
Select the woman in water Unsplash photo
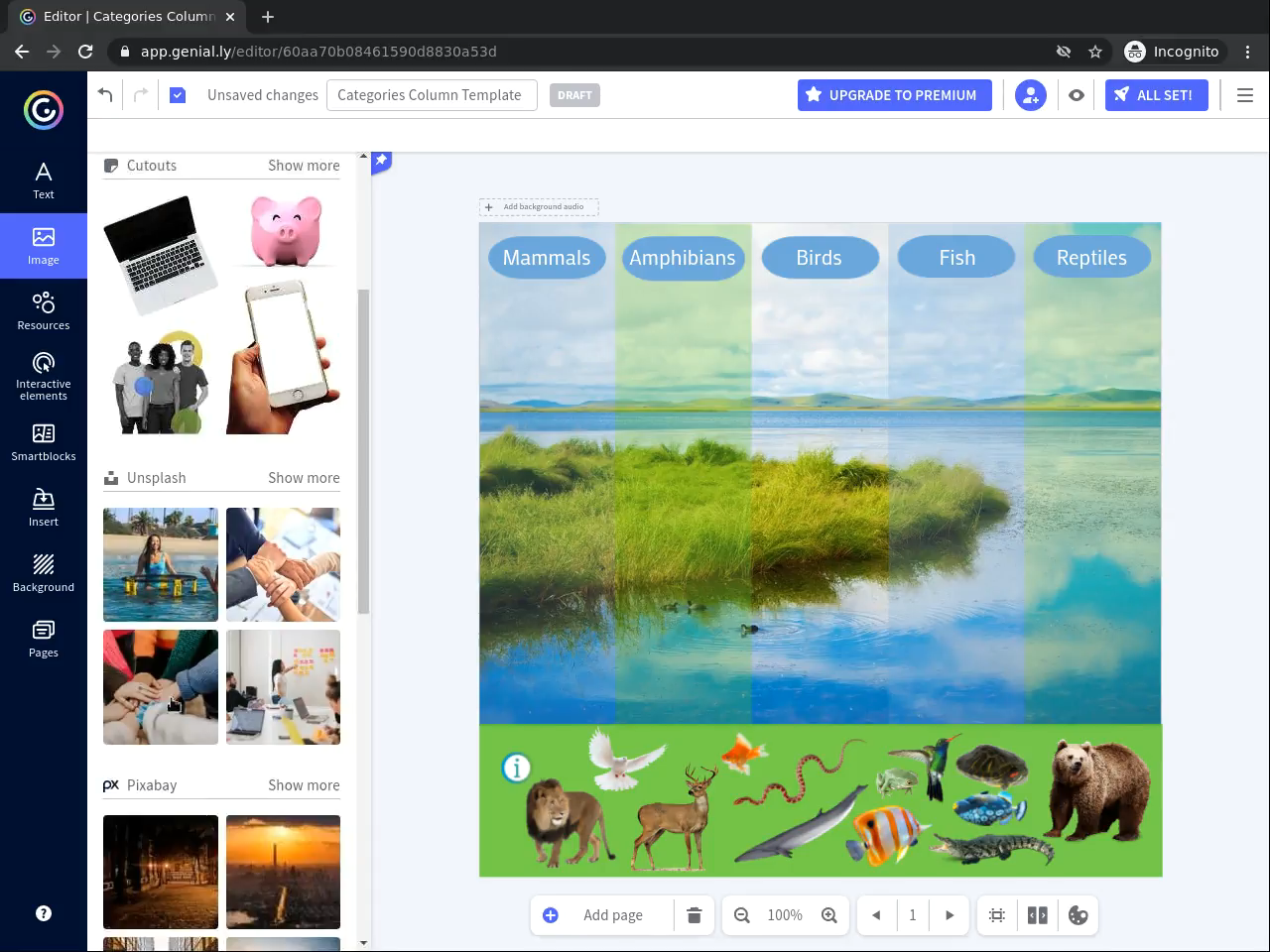(161, 565)
